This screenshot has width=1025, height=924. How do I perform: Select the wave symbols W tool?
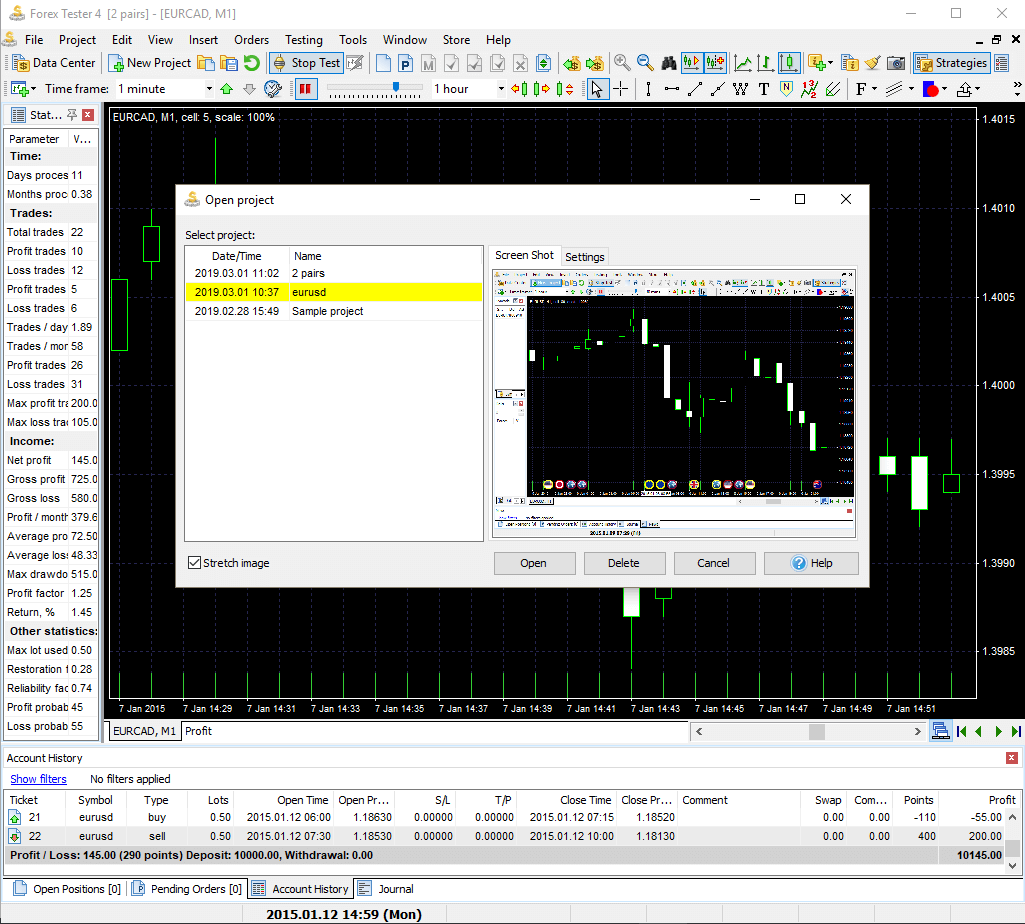pos(741,89)
